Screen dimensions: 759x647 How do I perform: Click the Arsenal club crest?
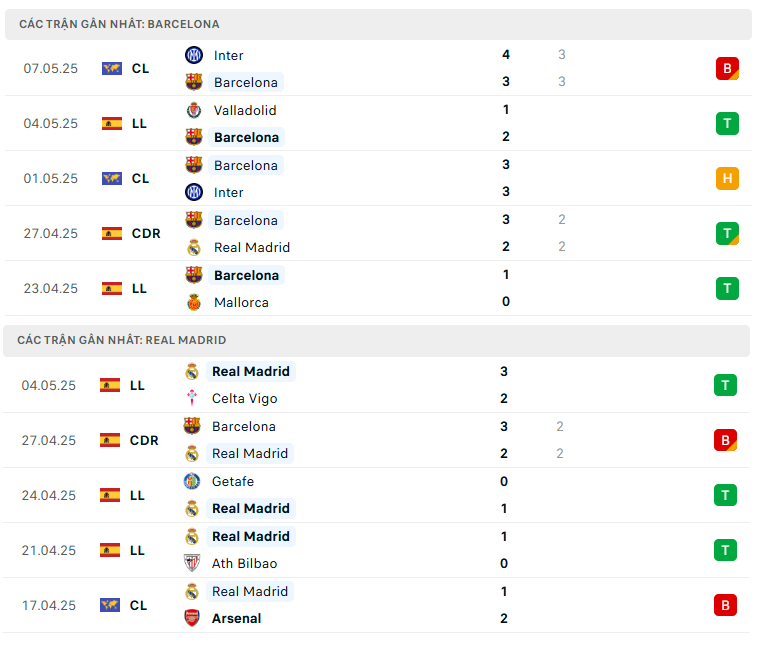192,618
